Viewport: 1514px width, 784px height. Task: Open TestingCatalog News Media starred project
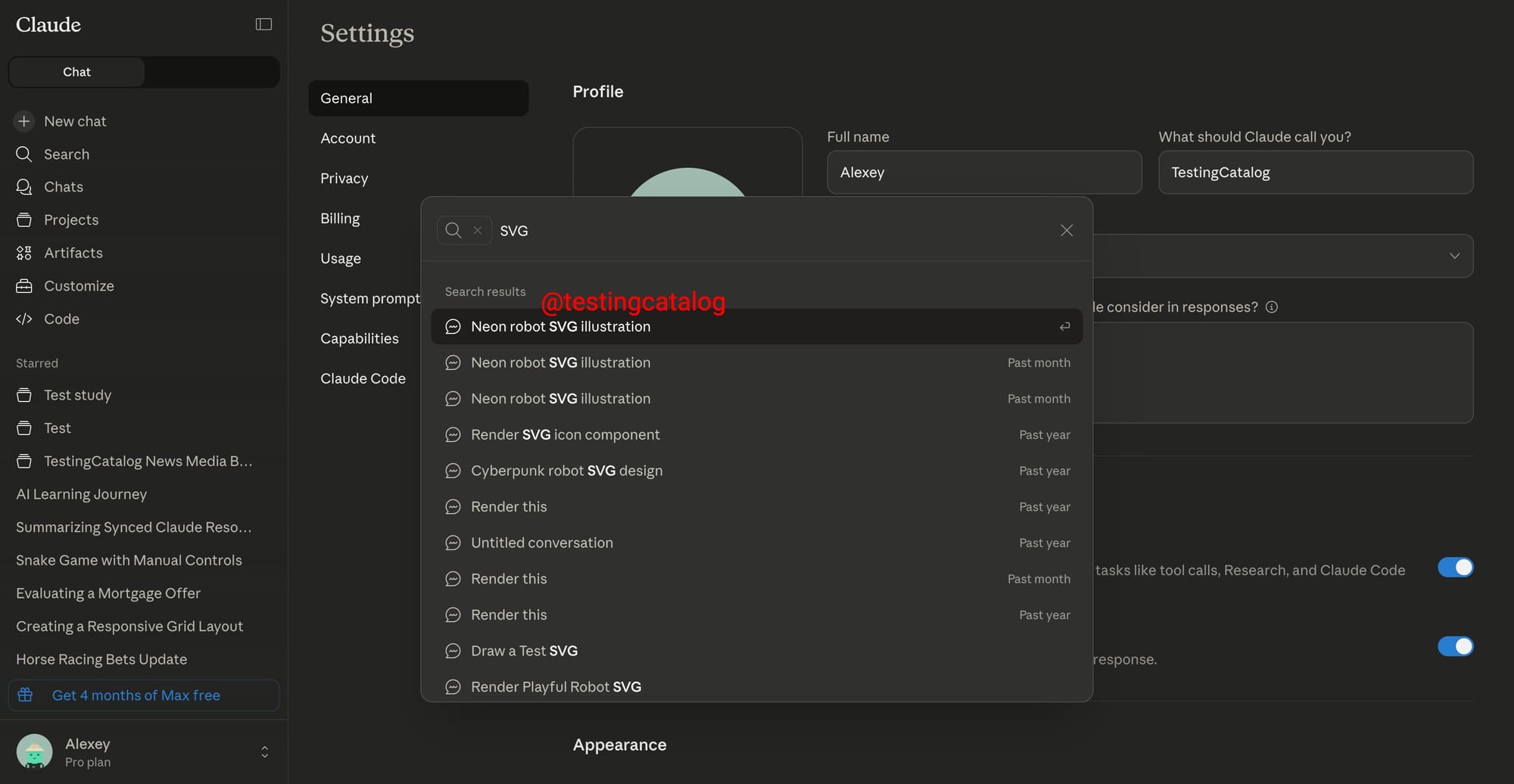[144, 461]
